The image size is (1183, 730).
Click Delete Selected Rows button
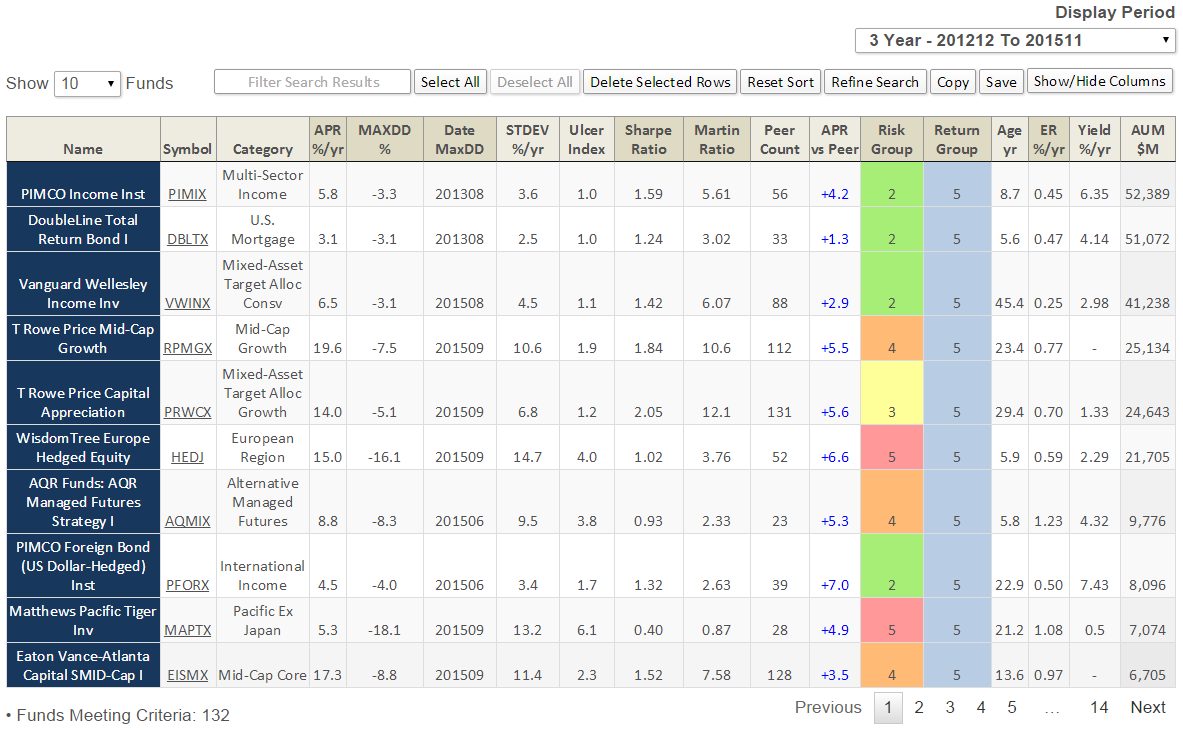[660, 82]
